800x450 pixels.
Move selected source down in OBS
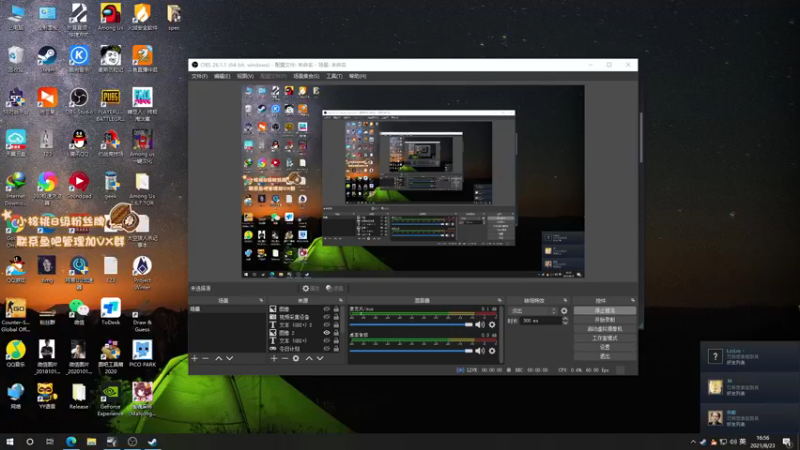click(x=320, y=358)
